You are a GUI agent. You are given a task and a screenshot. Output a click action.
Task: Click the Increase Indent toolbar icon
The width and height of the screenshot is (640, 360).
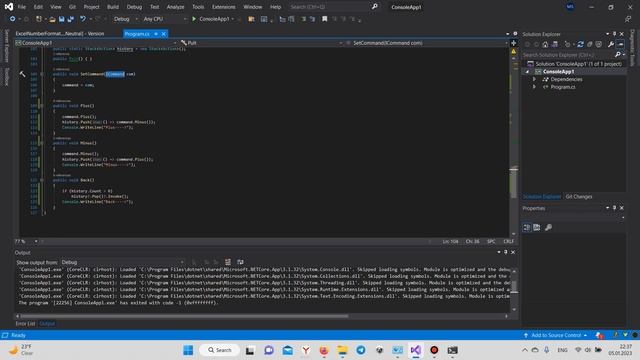[x=291, y=19]
